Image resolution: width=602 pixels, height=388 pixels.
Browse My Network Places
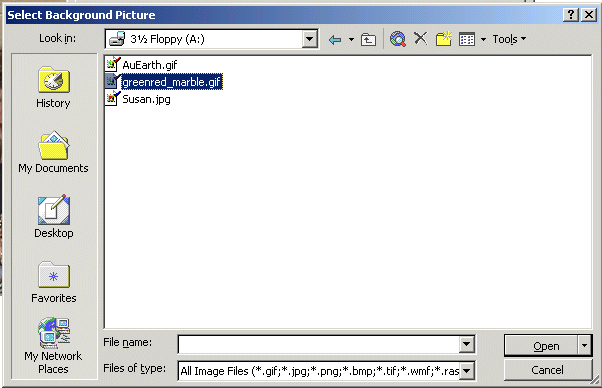[53, 345]
